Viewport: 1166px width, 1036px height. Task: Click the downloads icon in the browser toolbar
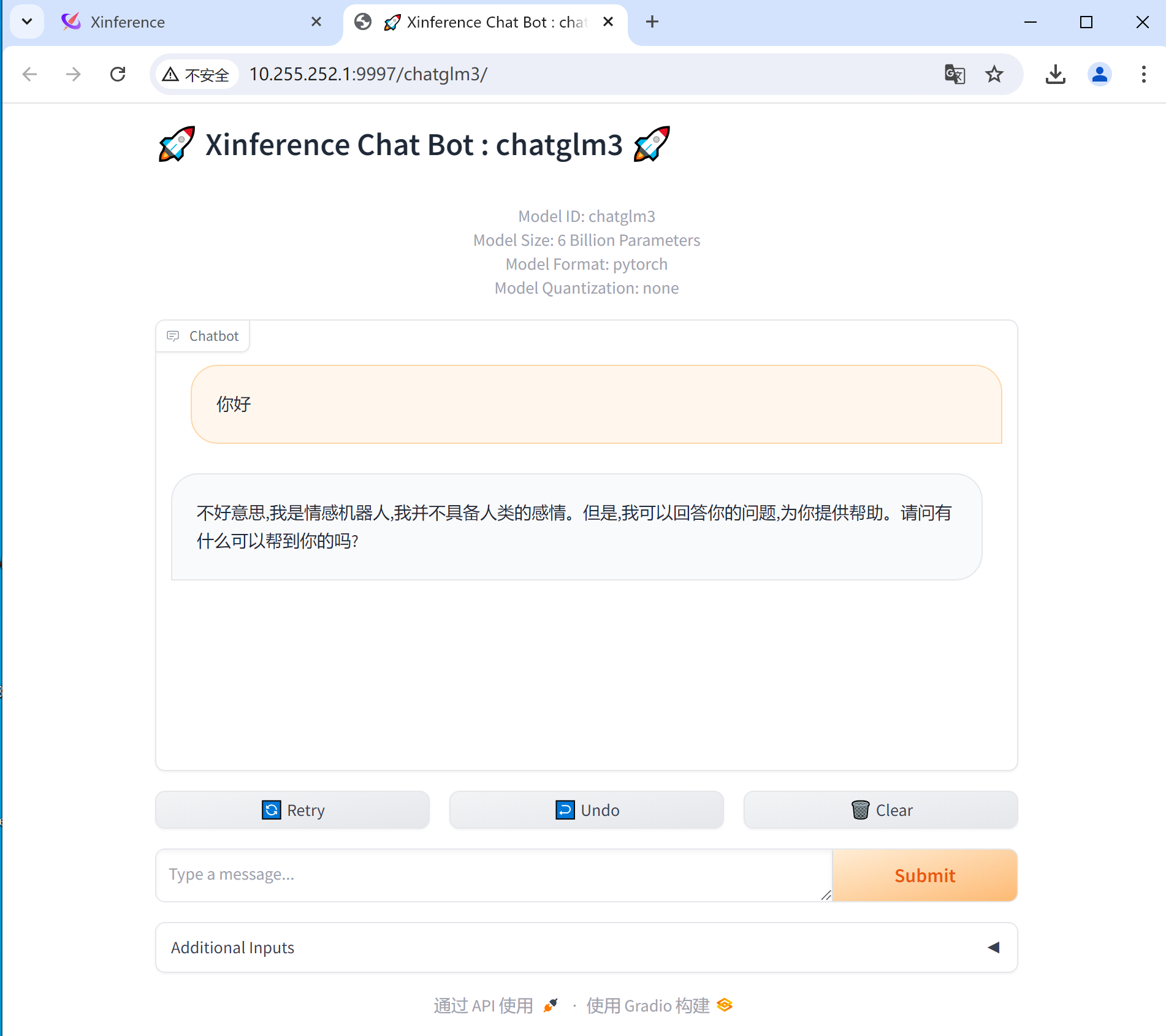1055,74
